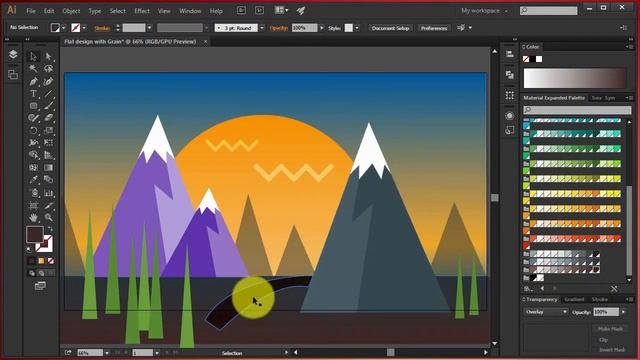Pick the Mesh tool

pyautogui.click(x=33, y=167)
